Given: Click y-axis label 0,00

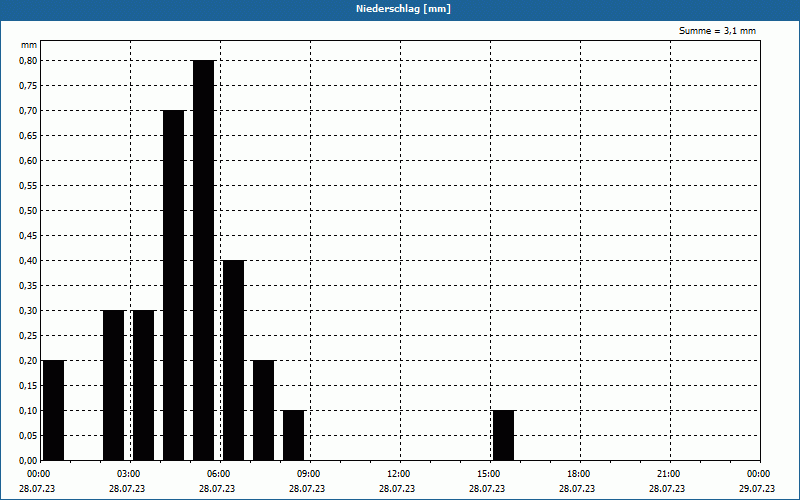Looking at the screenshot, I should tap(28, 461).
